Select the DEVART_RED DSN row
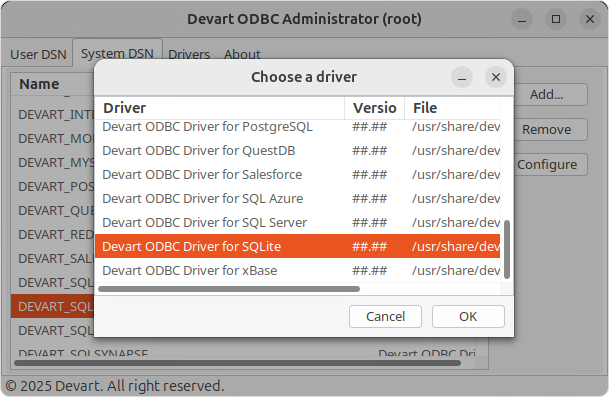Viewport: 609px width, 397px height. pos(53,235)
